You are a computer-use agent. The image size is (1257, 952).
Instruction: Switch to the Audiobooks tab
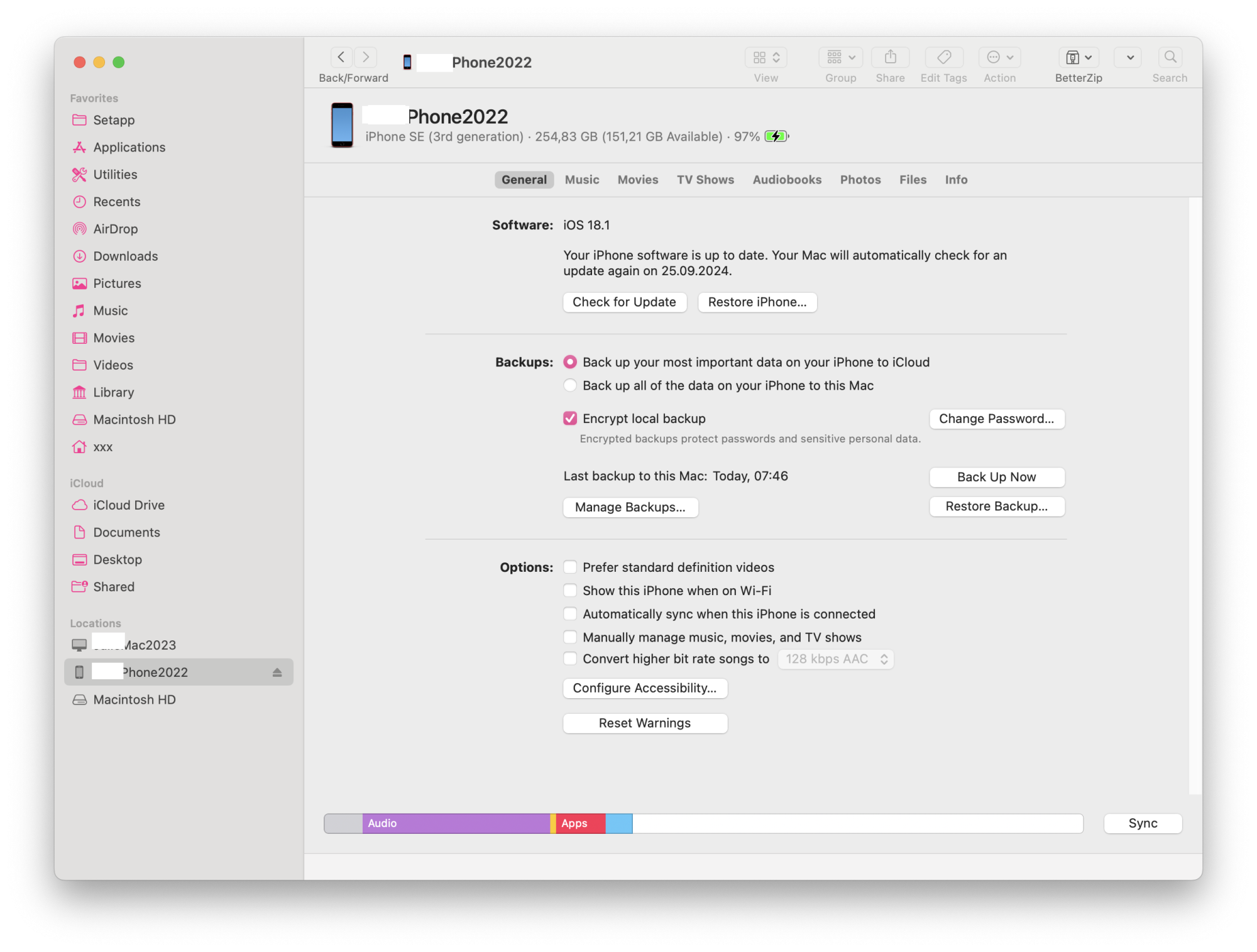click(x=787, y=180)
